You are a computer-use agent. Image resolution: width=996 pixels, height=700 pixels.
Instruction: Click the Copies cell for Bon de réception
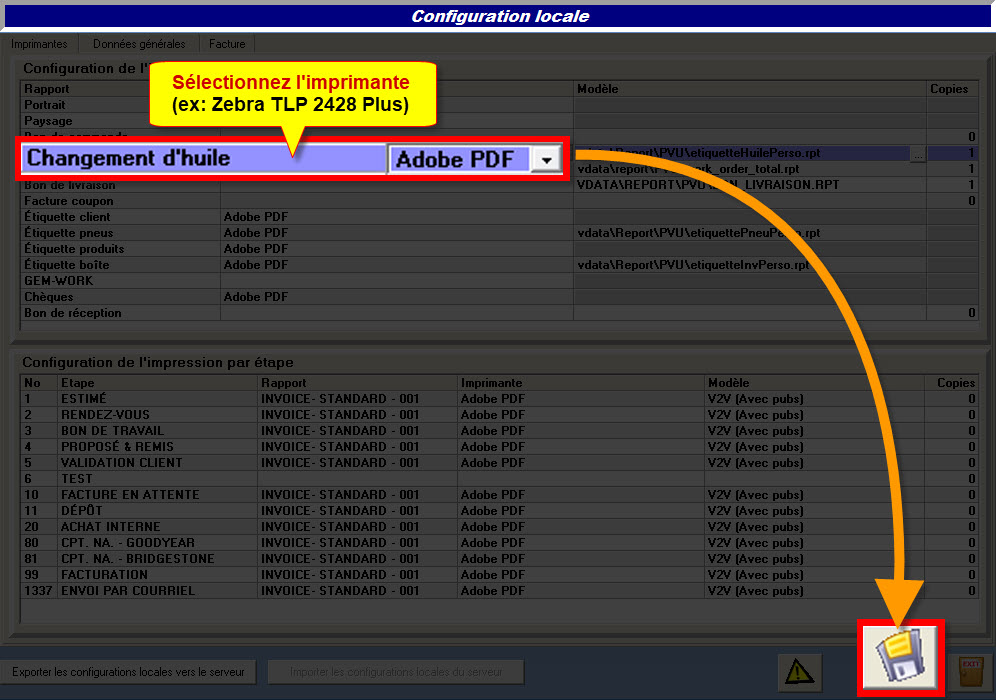coord(952,313)
